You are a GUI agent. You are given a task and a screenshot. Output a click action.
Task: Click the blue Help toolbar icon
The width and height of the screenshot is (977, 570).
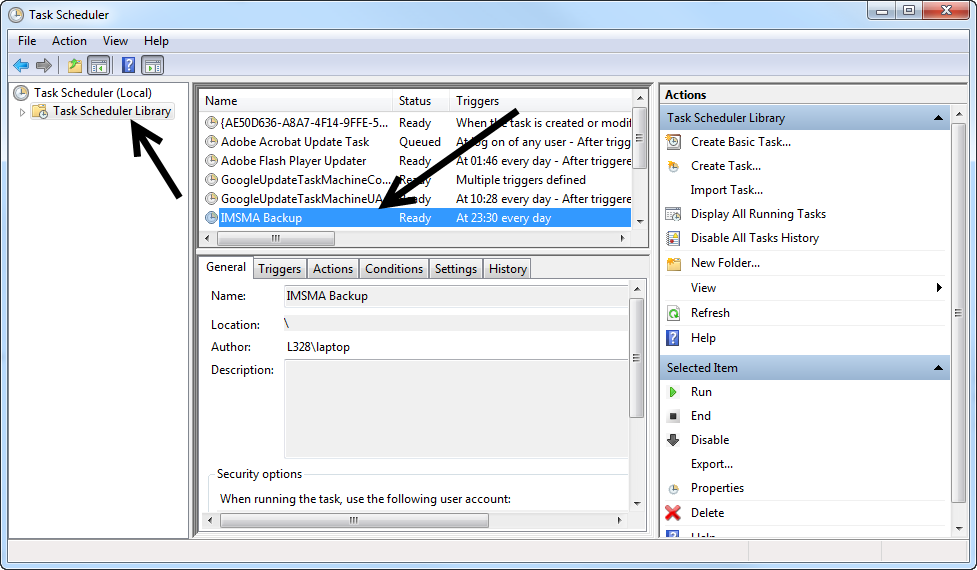point(128,65)
